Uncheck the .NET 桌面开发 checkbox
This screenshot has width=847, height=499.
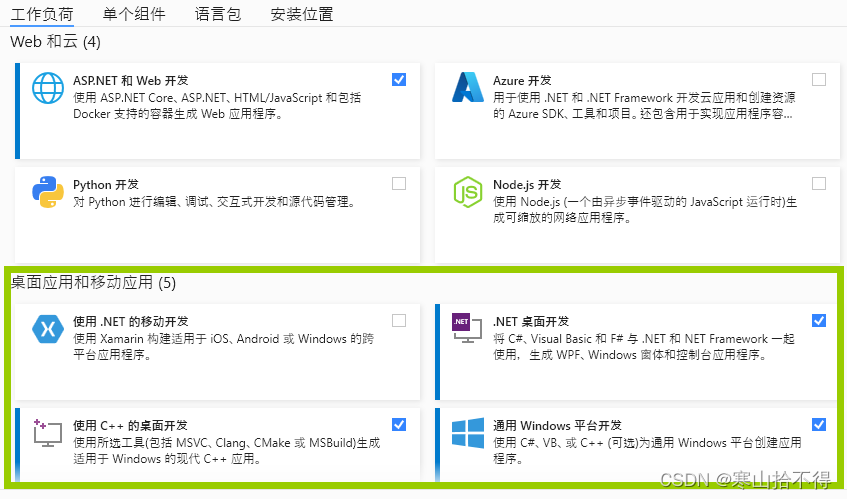819,321
